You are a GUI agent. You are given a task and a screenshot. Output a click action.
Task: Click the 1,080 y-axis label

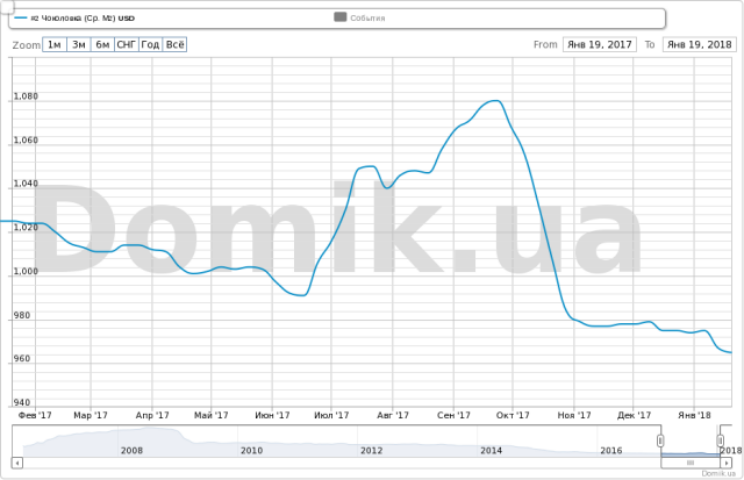(x=26, y=96)
